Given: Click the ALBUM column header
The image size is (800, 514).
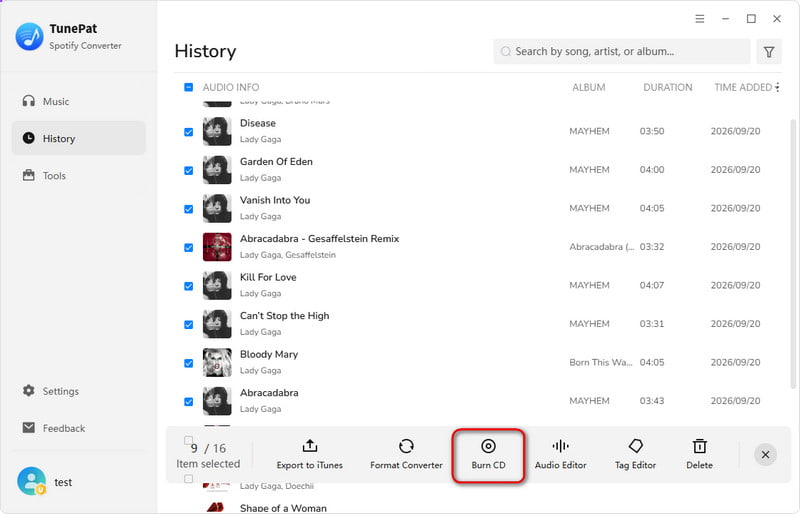Looking at the screenshot, I should (588, 87).
